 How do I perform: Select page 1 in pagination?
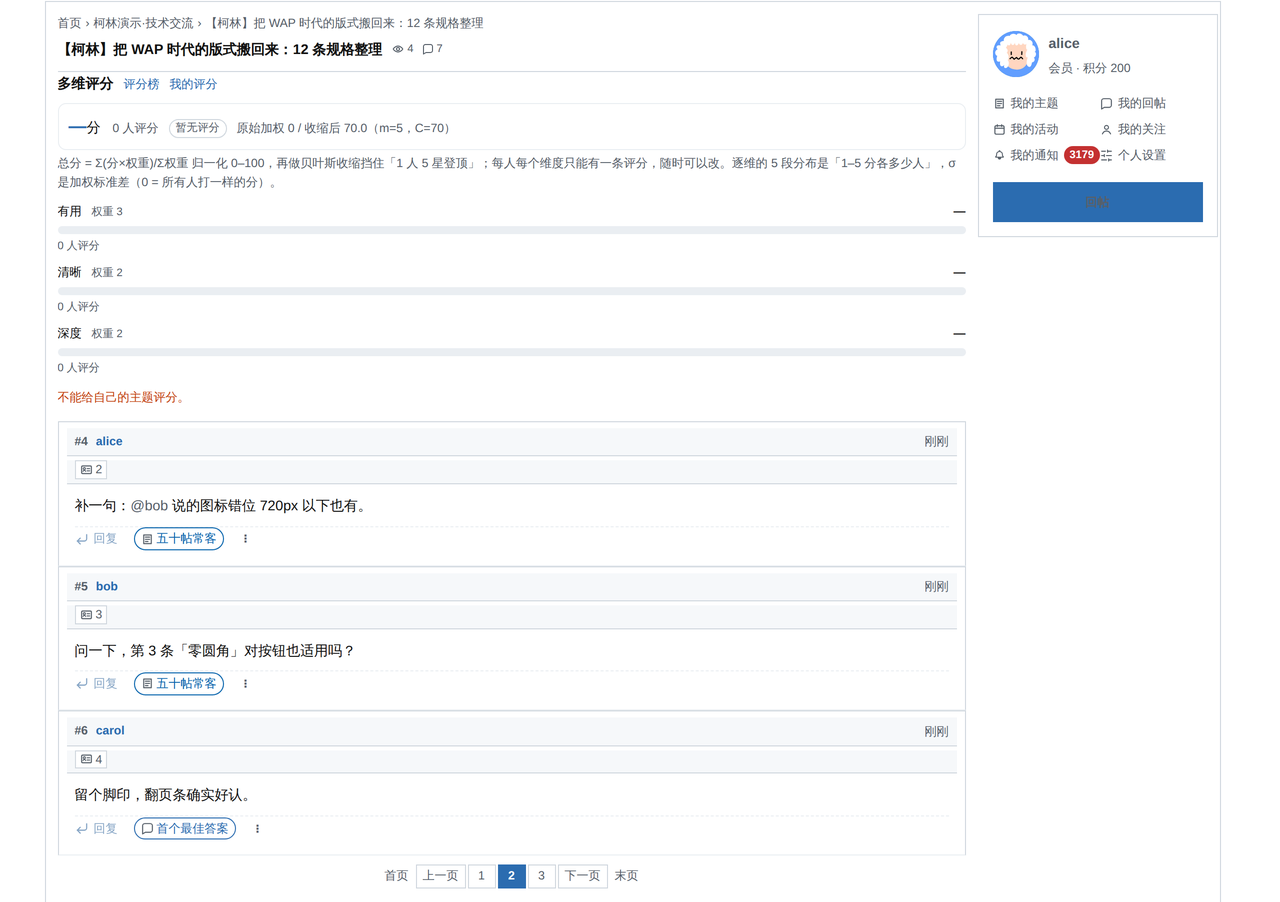click(481, 876)
